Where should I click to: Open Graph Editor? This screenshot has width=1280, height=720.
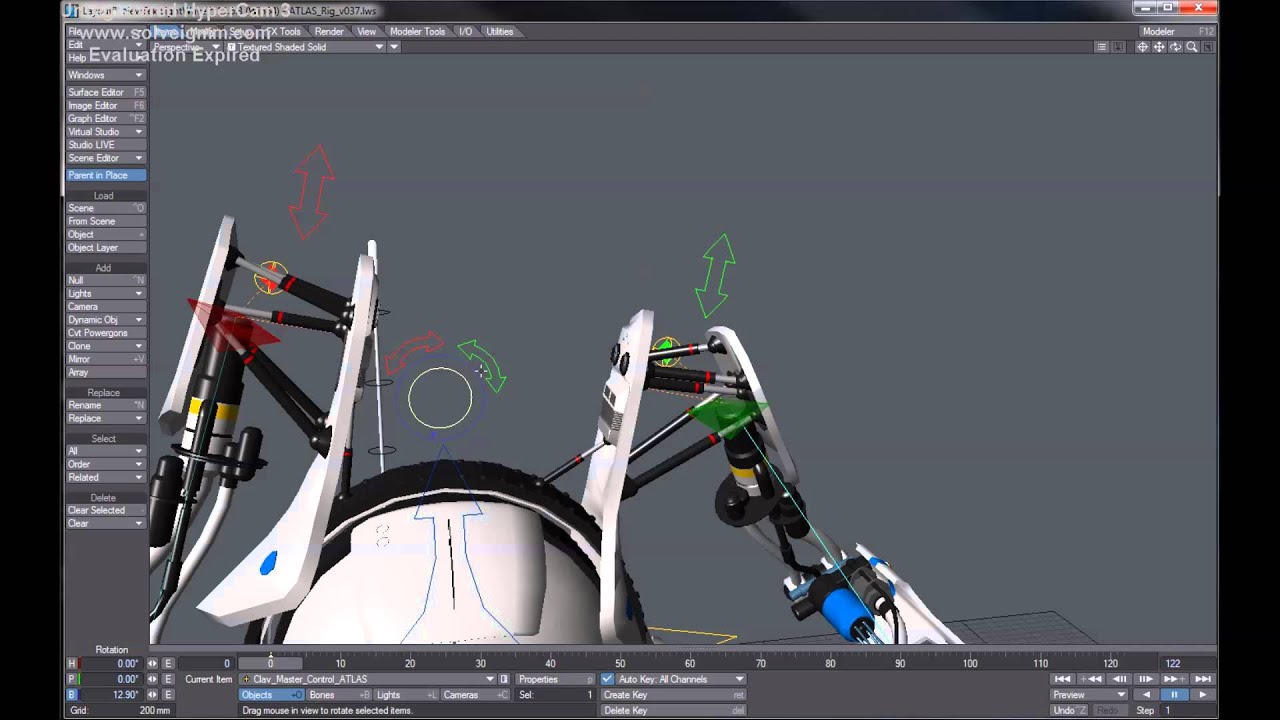106,118
